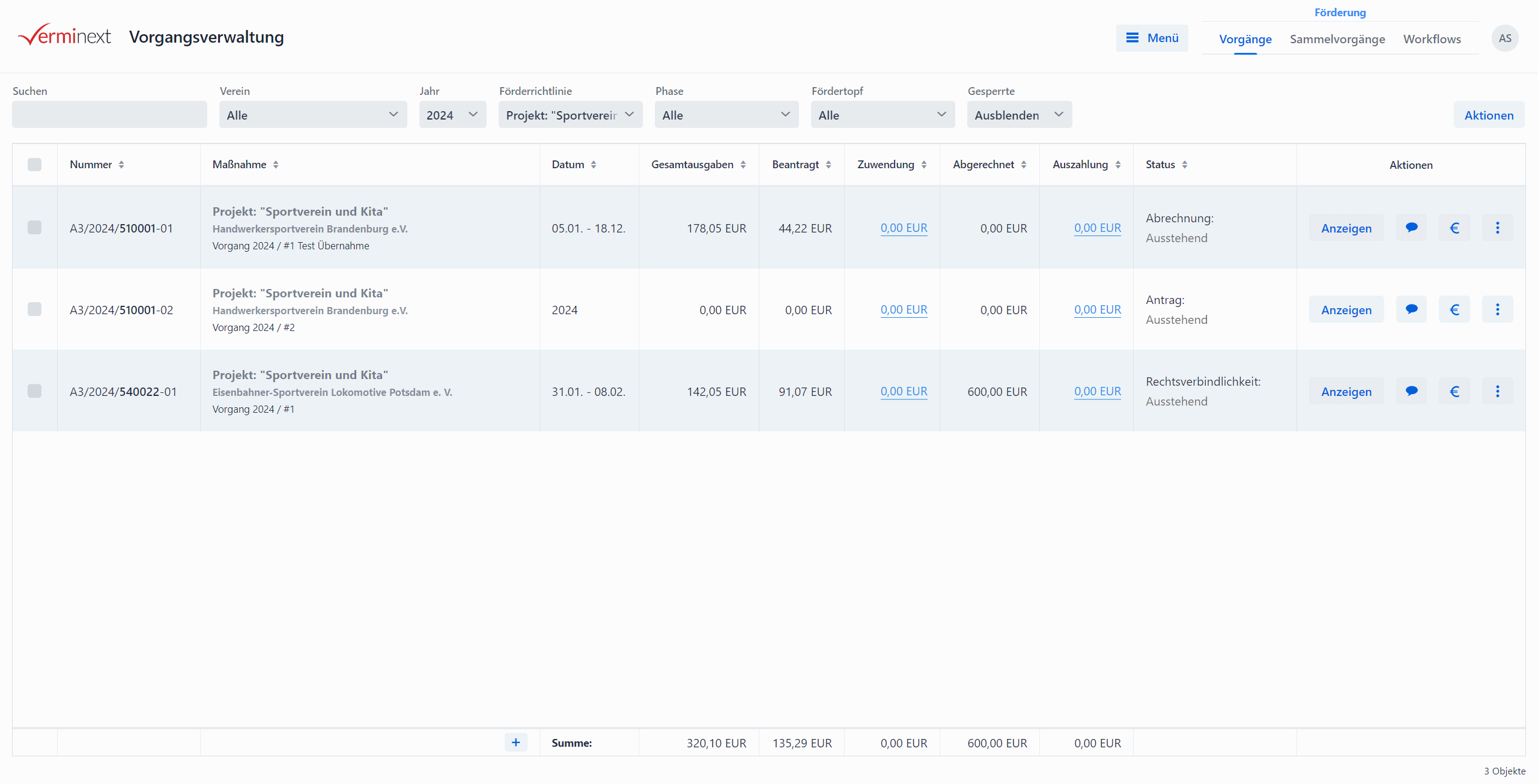
Task: Click the Summe total 320,10 EUR
Action: (716, 743)
